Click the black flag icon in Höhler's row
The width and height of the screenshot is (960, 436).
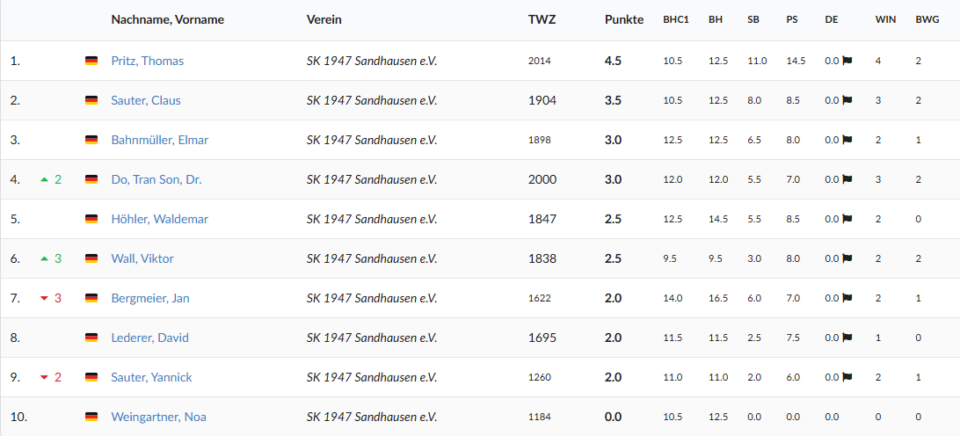[847, 219]
